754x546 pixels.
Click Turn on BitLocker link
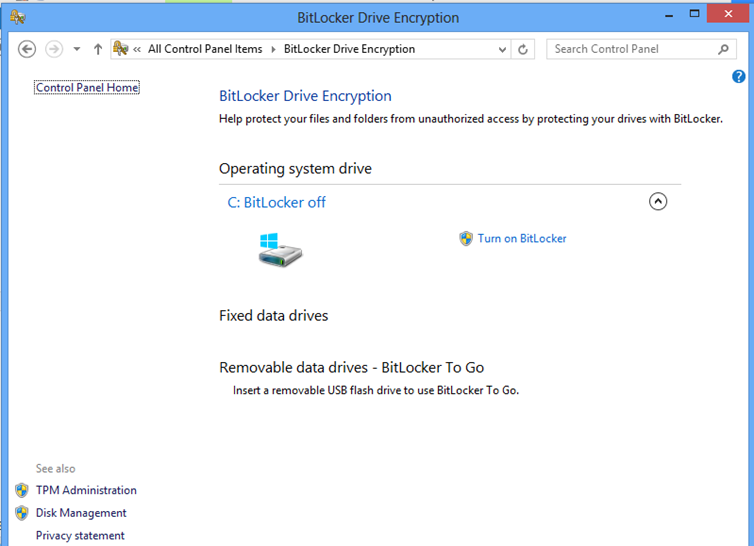pos(522,239)
